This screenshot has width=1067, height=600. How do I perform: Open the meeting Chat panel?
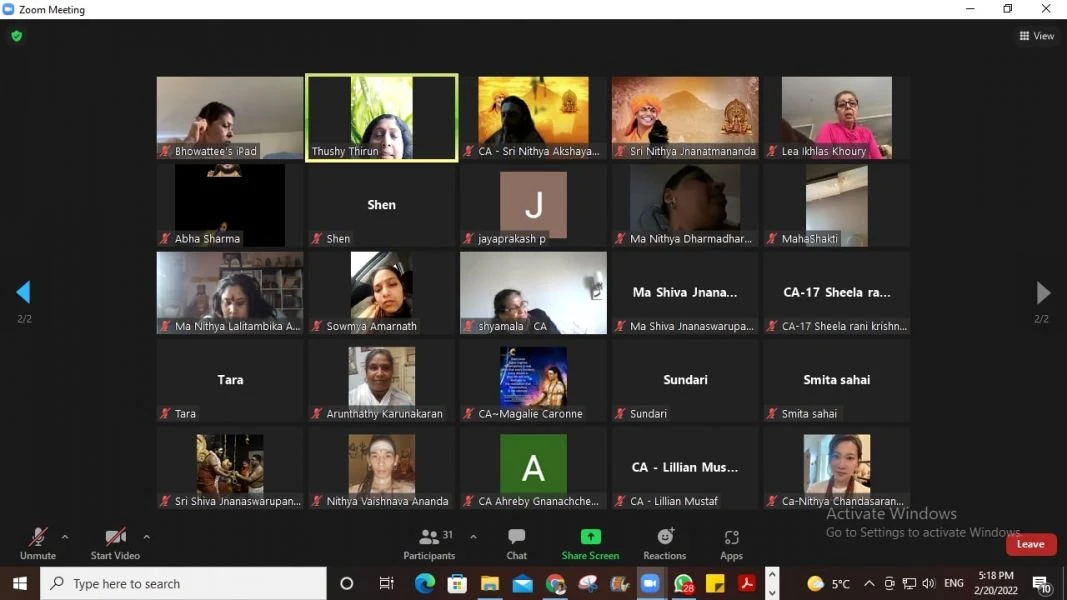point(516,544)
